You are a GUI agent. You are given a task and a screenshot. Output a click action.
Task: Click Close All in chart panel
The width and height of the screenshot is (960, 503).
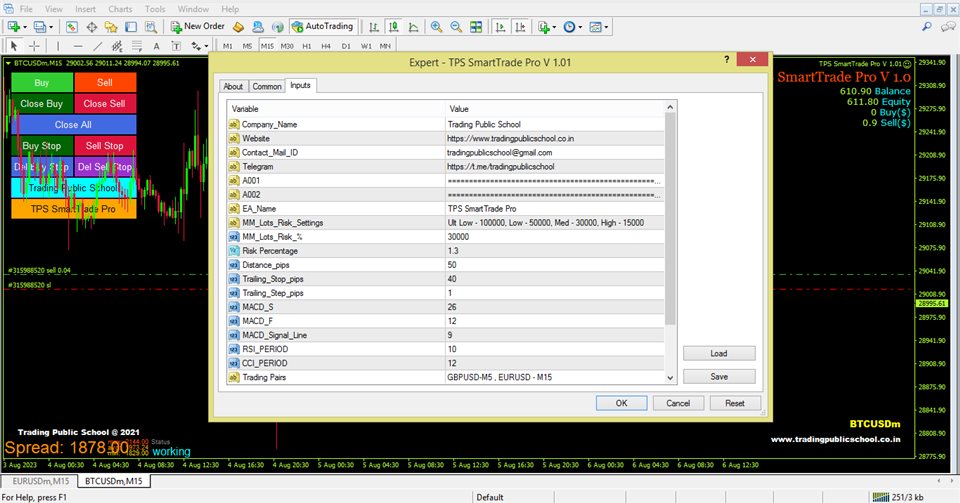(x=73, y=124)
